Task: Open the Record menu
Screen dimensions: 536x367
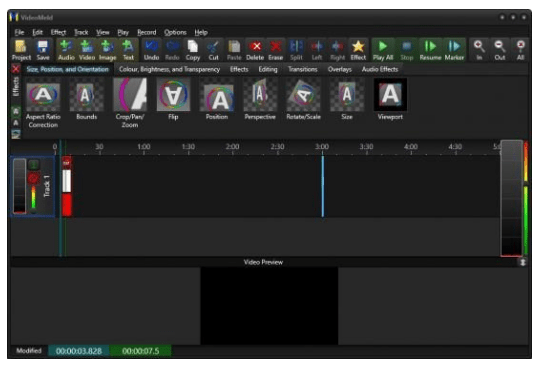Action: (146, 32)
